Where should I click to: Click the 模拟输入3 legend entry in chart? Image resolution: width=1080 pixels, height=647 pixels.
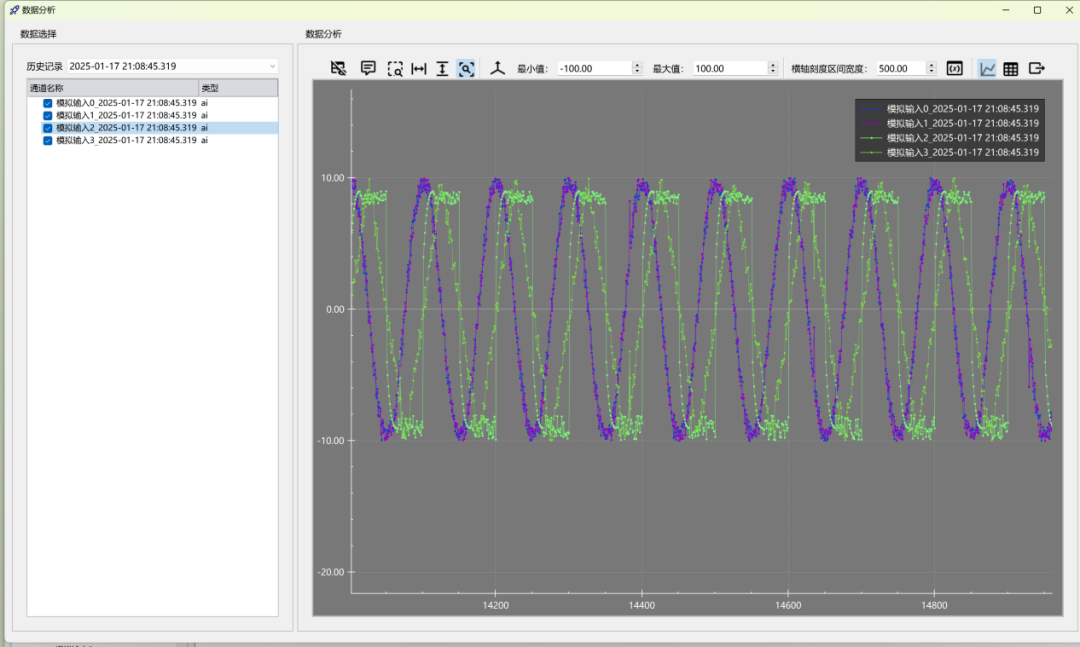(951, 152)
